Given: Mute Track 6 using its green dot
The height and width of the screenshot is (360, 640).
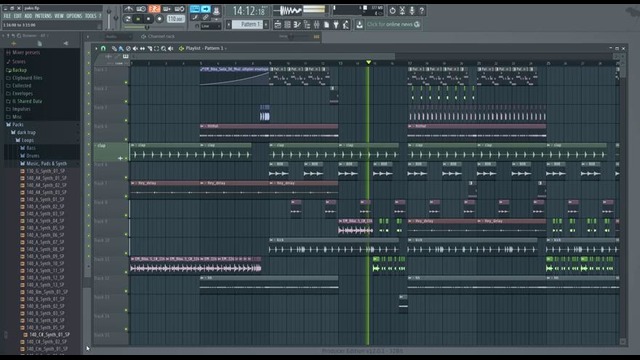Looking at the screenshot, I should [x=126, y=178].
